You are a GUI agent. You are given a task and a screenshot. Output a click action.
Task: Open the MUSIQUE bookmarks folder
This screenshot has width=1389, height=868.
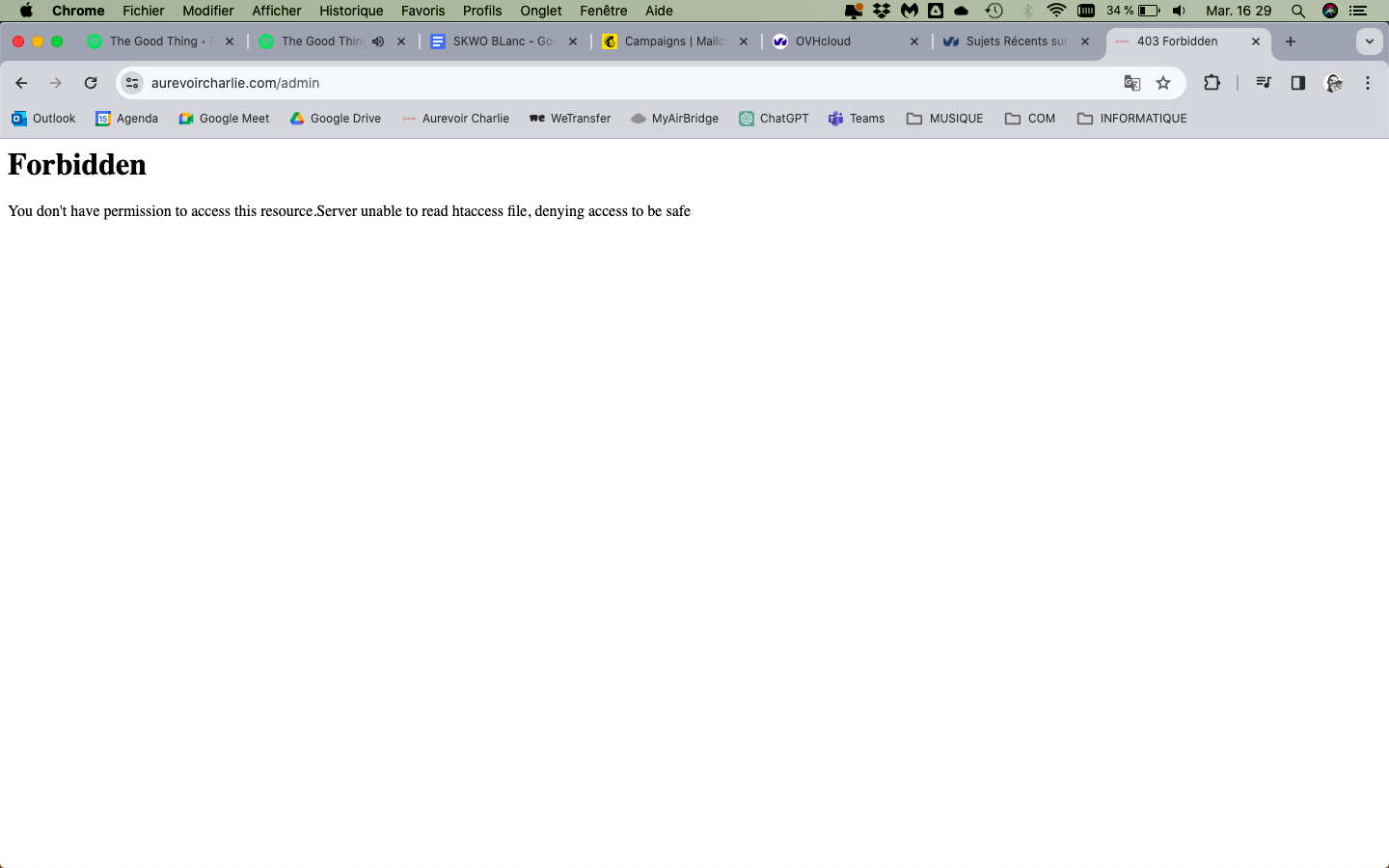click(945, 119)
